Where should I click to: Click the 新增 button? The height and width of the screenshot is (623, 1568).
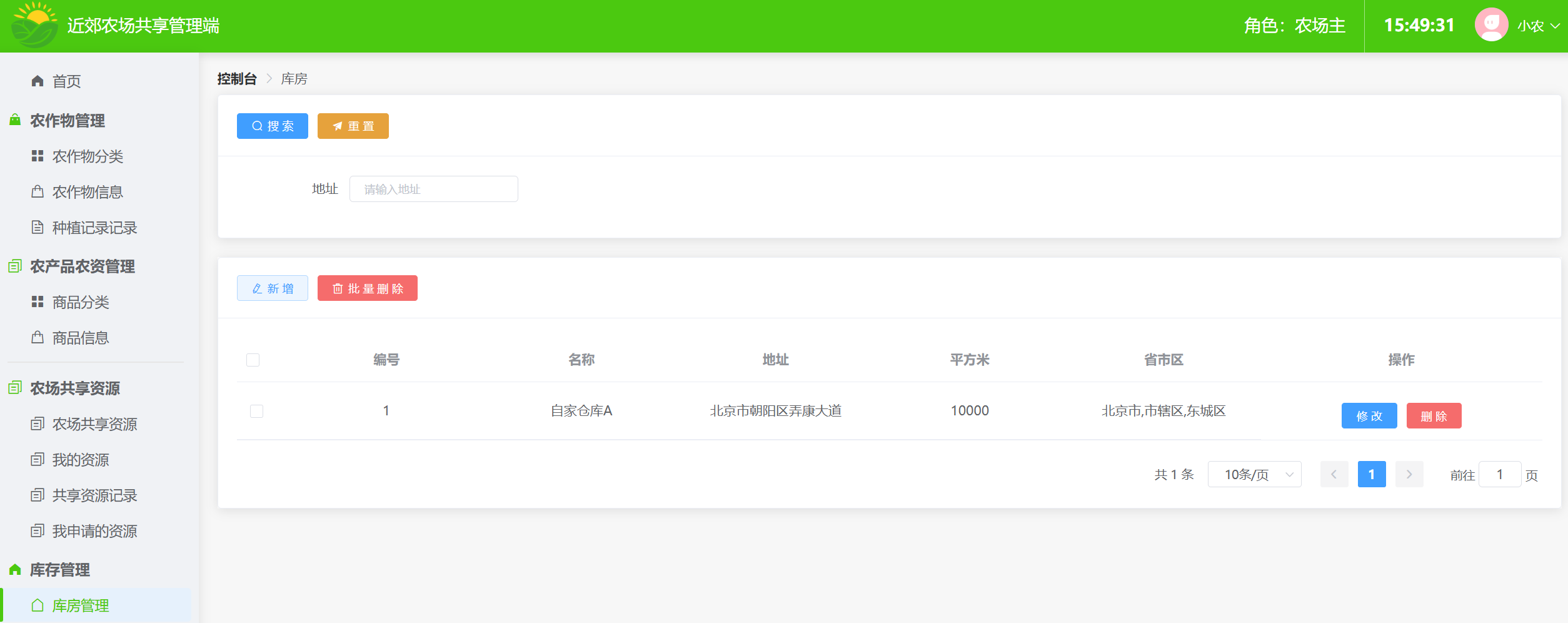pos(272,288)
